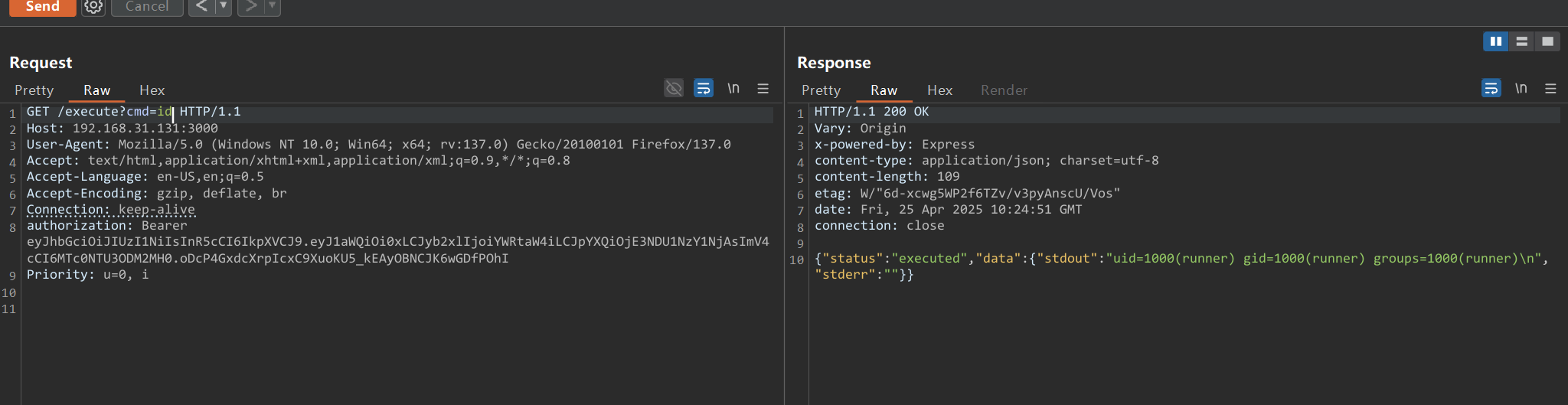This screenshot has height=405, width=1568.
Task: Switch Response view to Raw tab
Action: click(884, 90)
